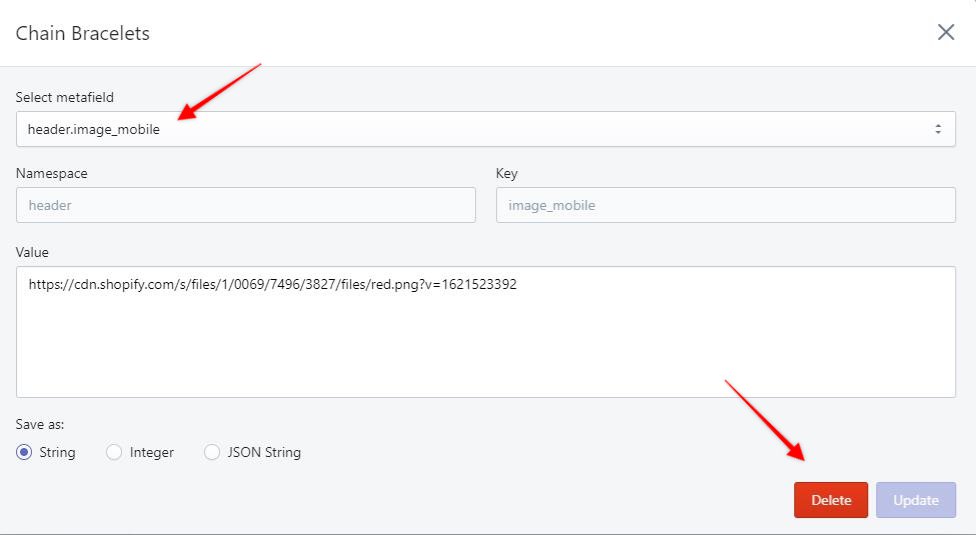
Task: Click the Key label above image_mobile
Action: 506,173
